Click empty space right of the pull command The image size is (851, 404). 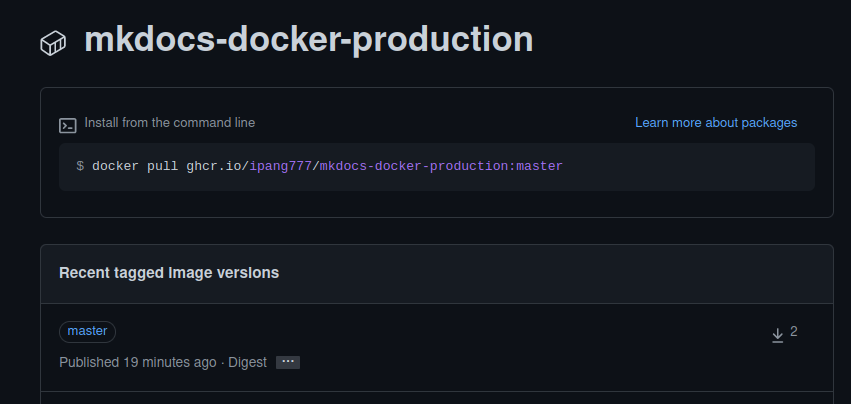coord(690,166)
